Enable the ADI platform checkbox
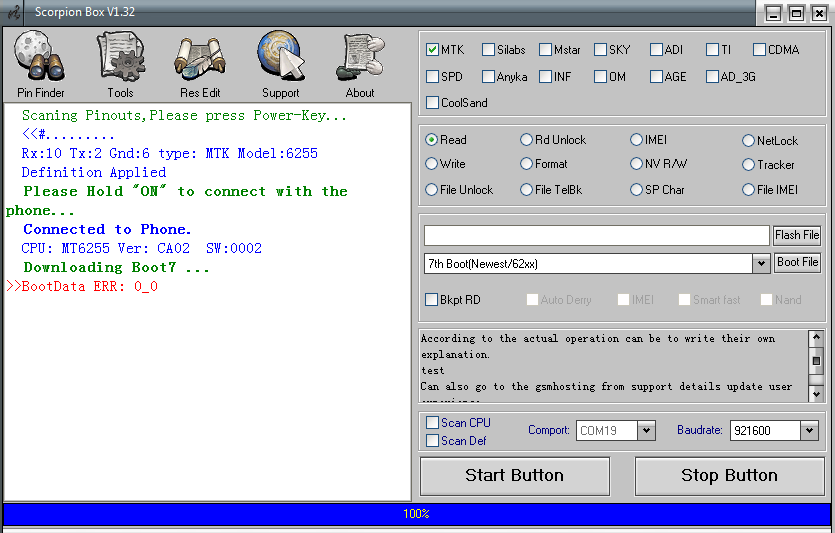The height and width of the screenshot is (533, 835). [x=656, y=50]
